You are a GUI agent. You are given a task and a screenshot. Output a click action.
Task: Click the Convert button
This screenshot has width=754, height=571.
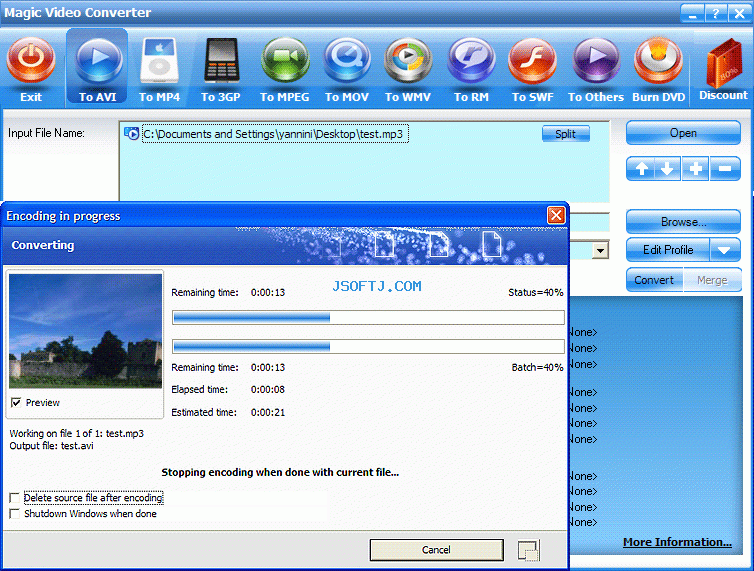click(654, 280)
